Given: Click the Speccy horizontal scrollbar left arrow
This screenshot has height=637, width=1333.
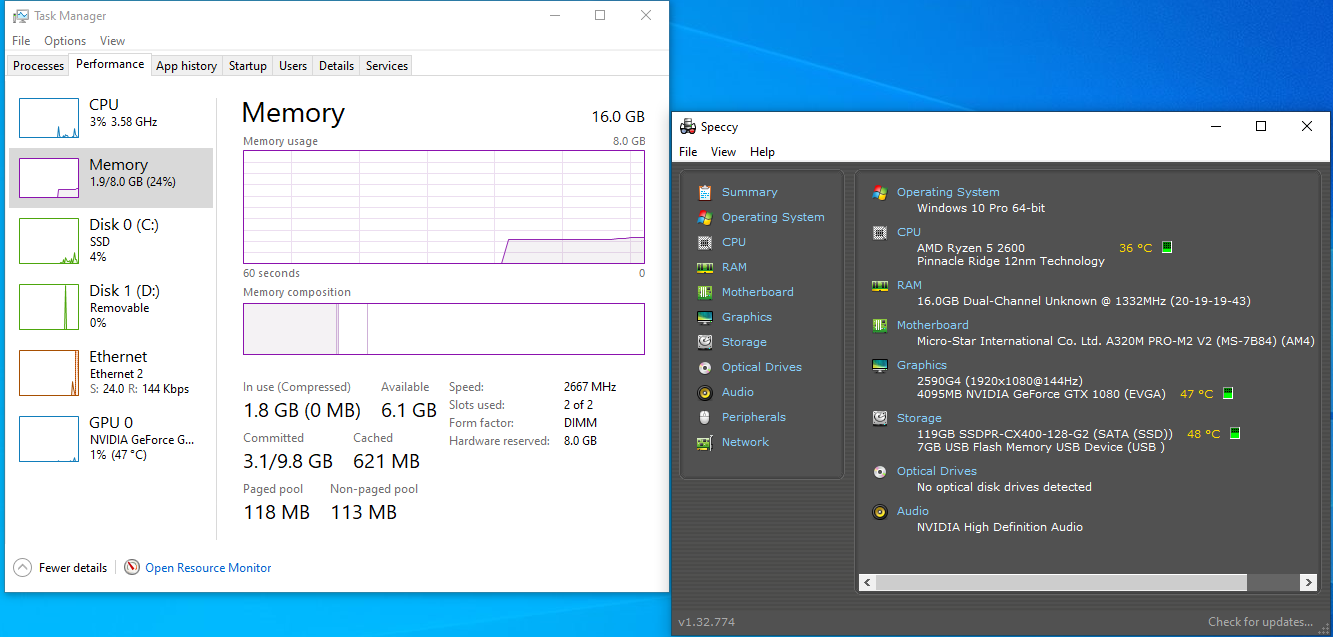Looking at the screenshot, I should point(867,582).
